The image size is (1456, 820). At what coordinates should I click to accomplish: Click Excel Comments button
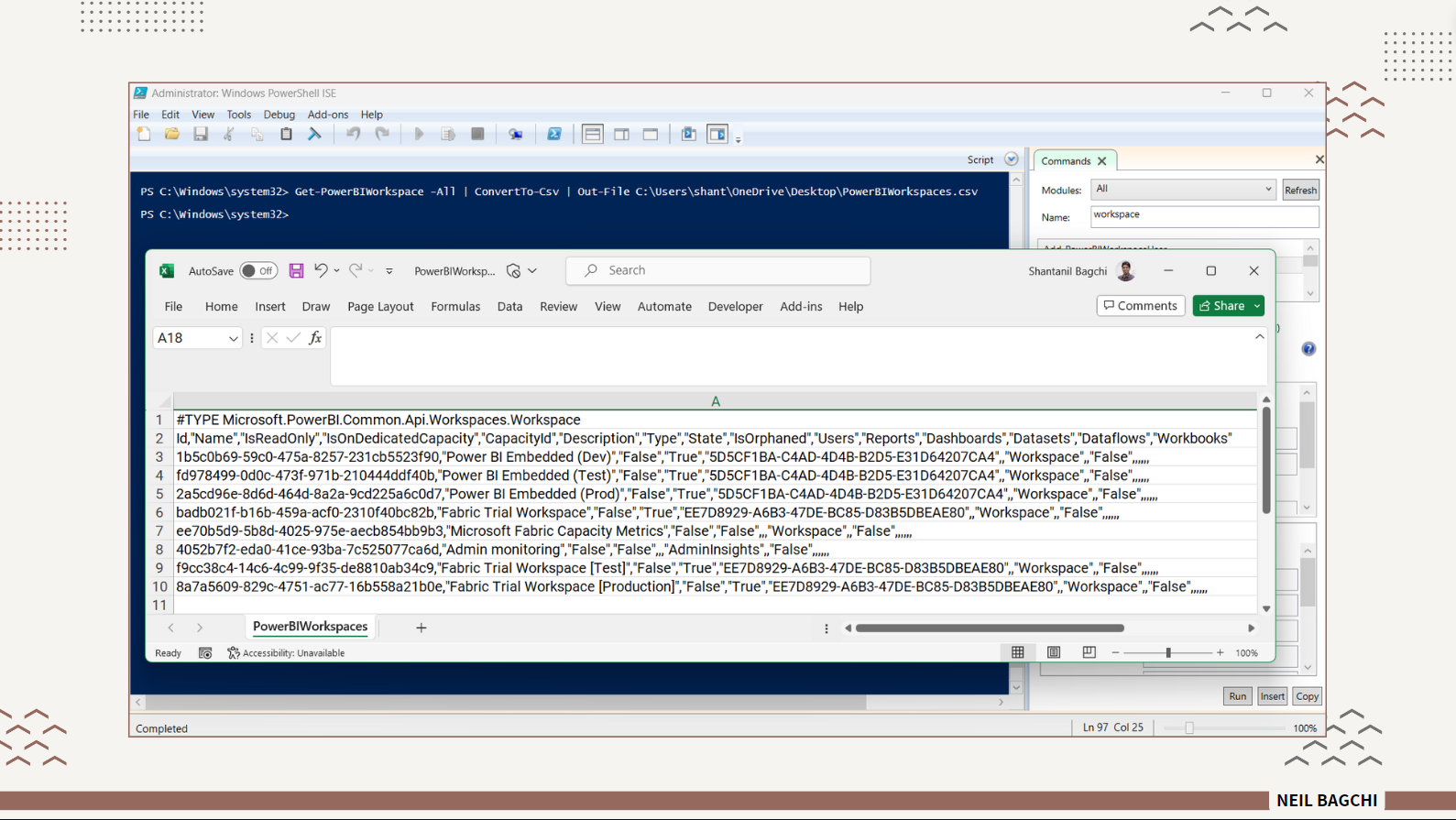1141,306
